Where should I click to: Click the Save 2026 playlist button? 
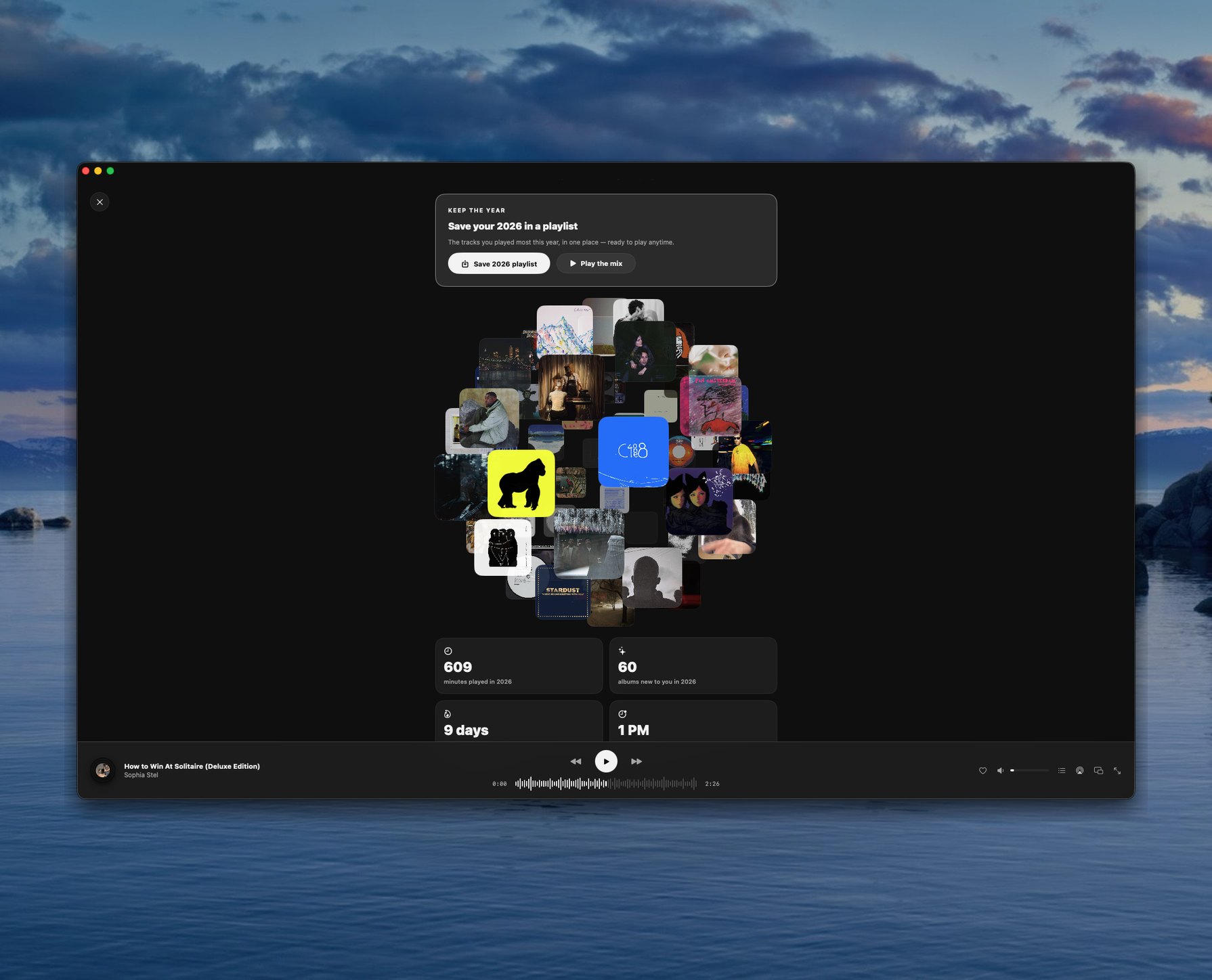[x=499, y=263]
